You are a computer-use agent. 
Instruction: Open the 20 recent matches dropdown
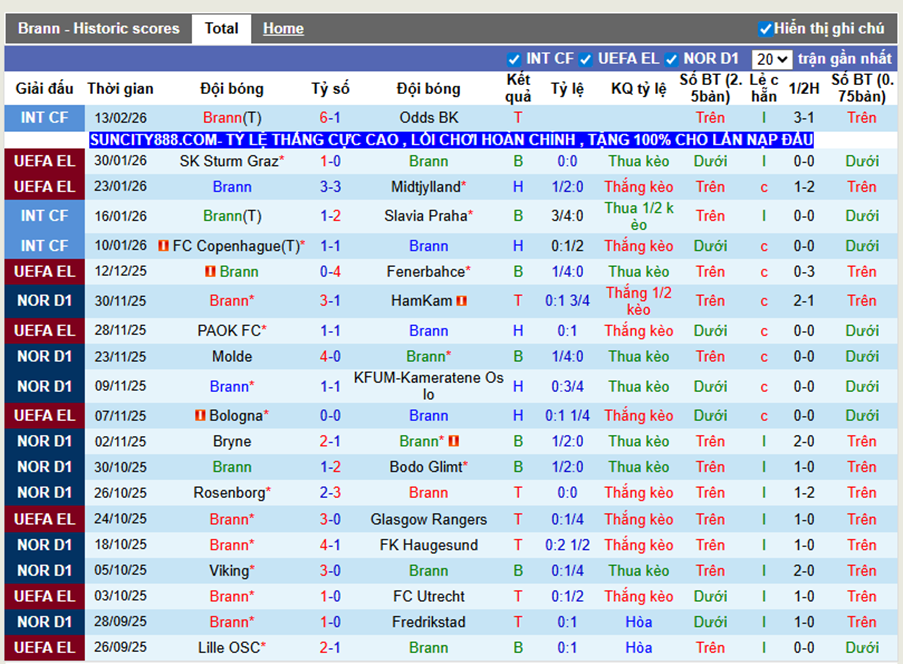[x=772, y=59]
